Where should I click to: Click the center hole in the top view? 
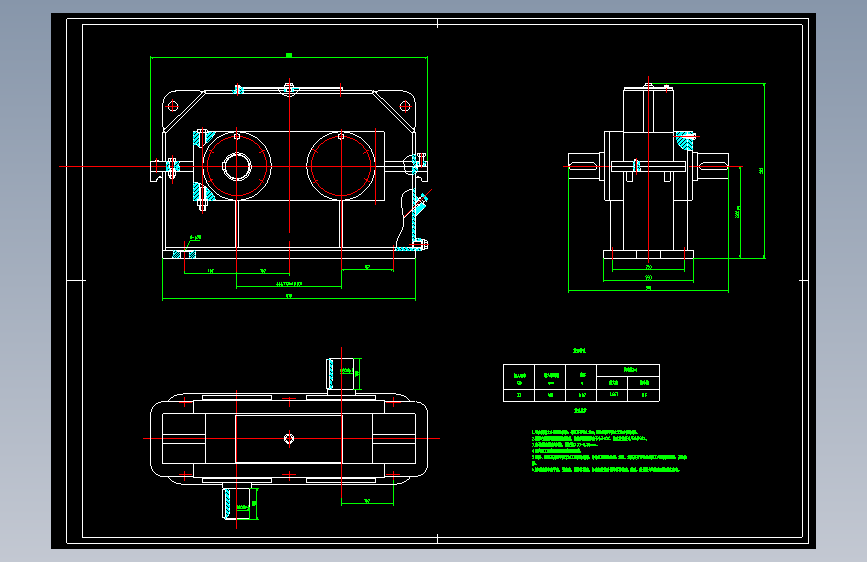point(289,439)
